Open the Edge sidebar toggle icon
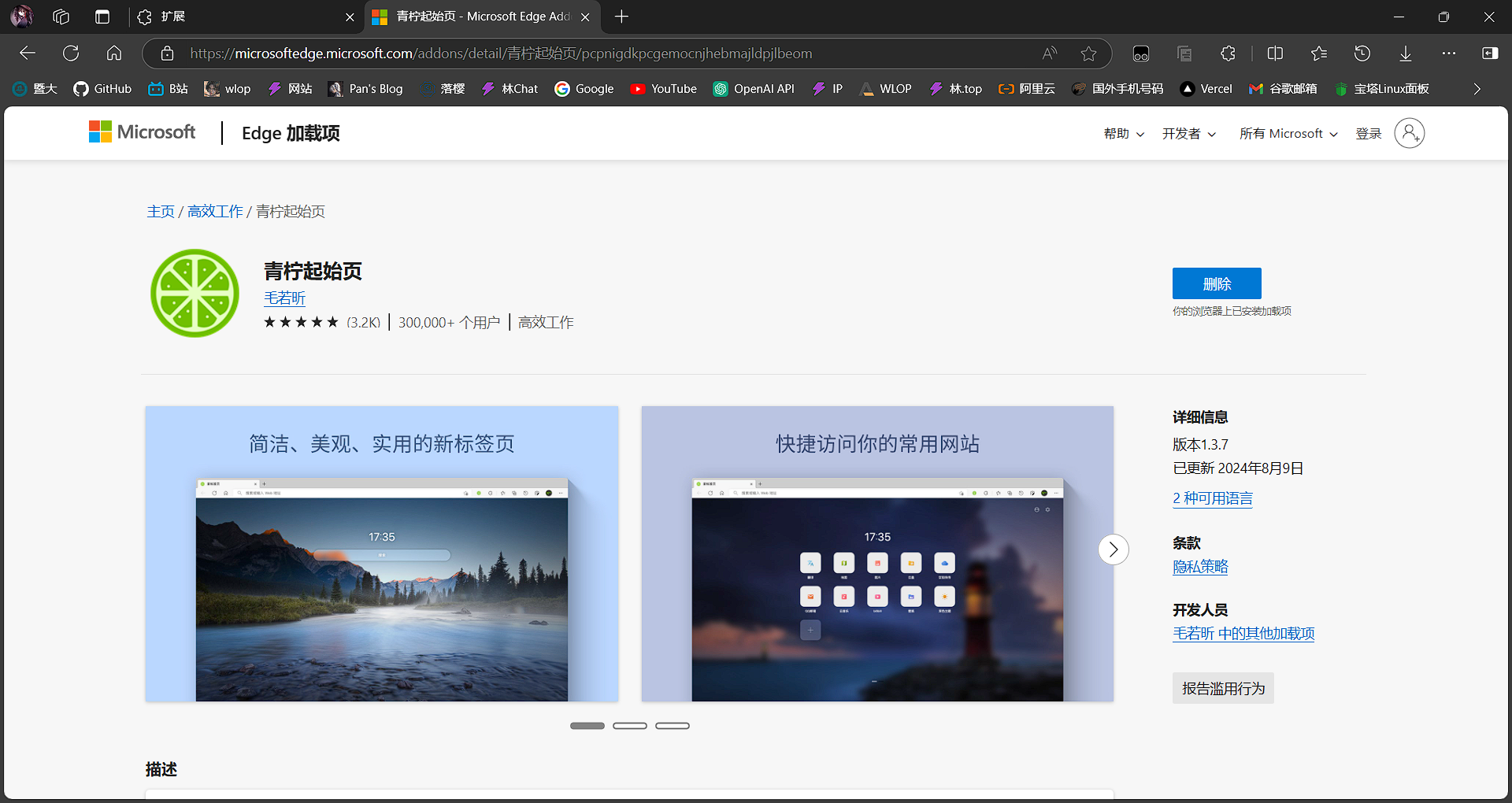1512x803 pixels. 1490,54
